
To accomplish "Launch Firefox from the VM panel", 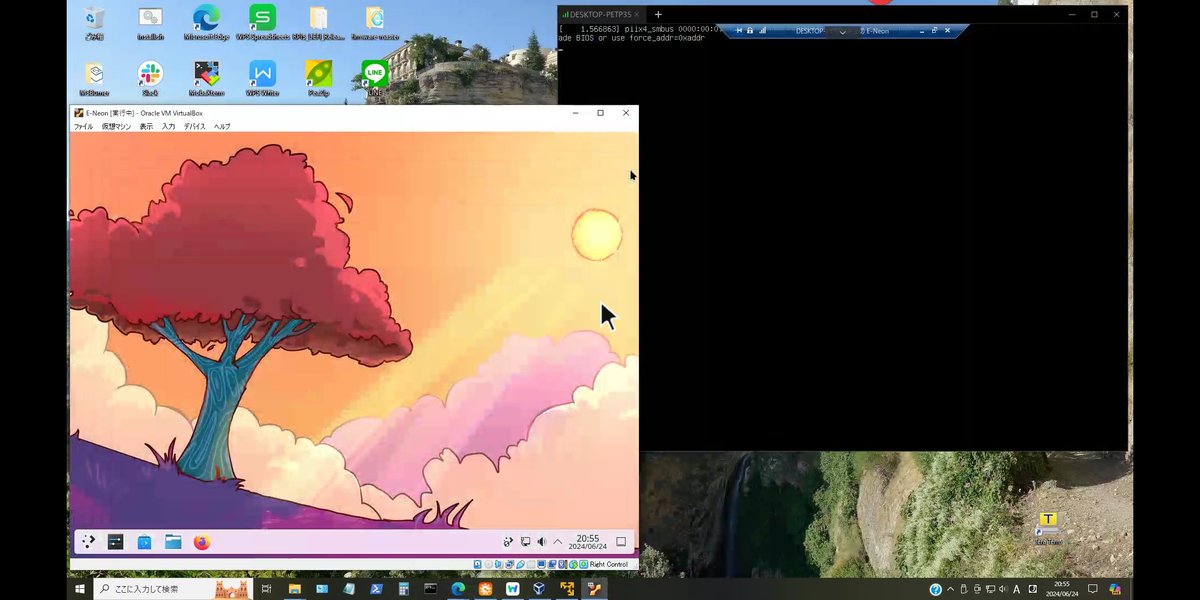I will [x=202, y=542].
